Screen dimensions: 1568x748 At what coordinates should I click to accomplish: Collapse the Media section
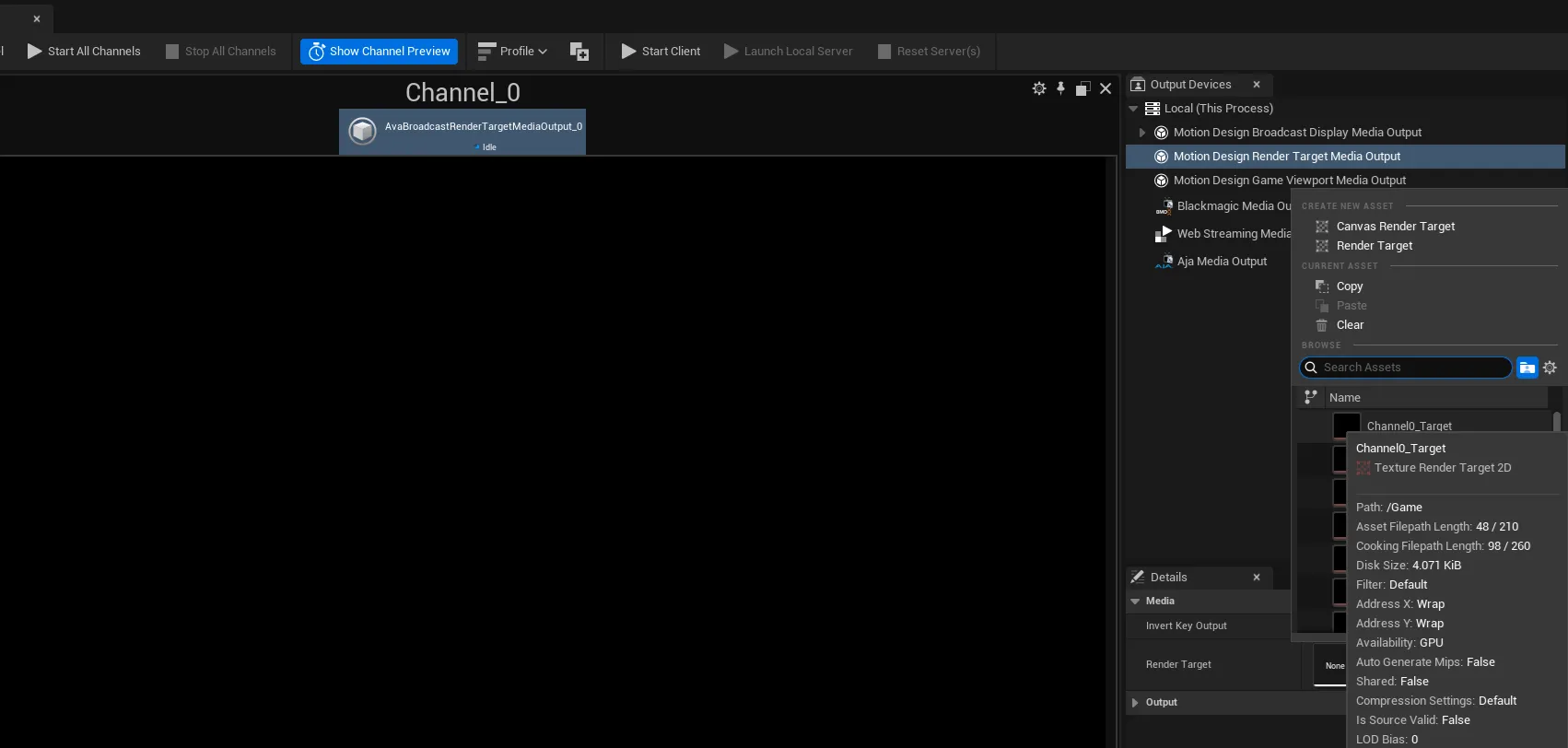[x=1135, y=602]
